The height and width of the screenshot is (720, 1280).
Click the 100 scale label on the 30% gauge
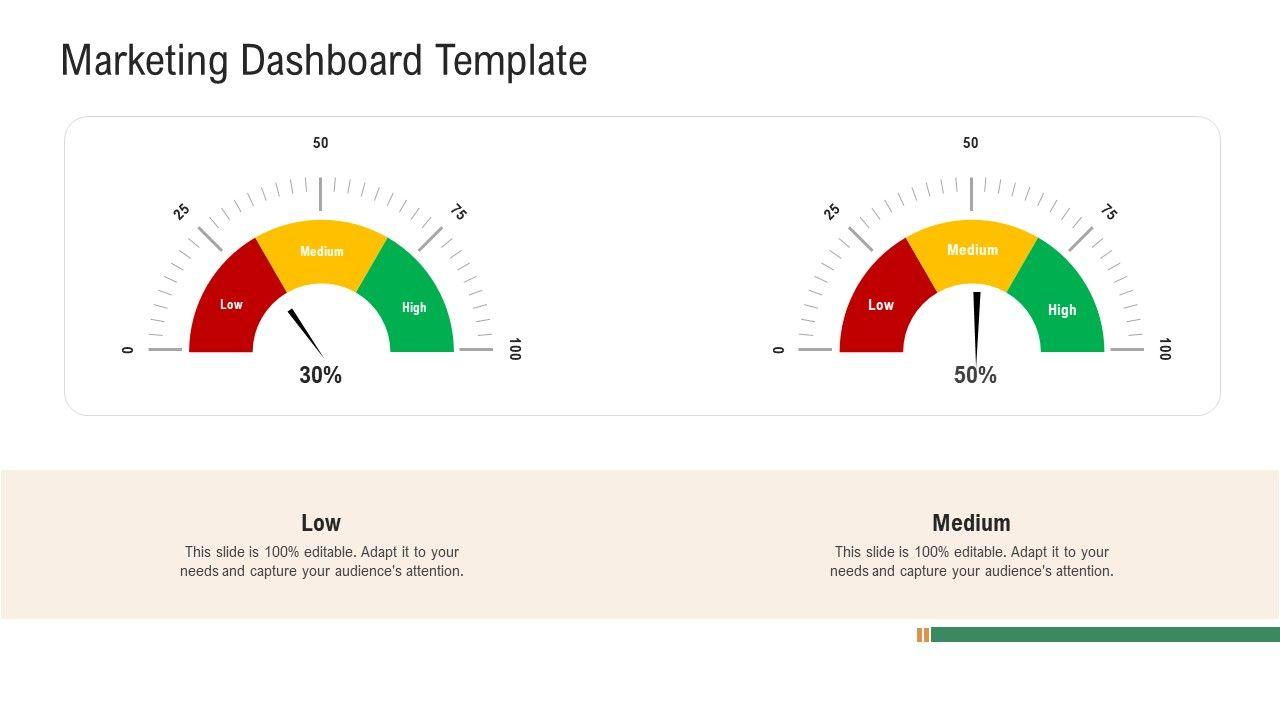[x=514, y=349]
